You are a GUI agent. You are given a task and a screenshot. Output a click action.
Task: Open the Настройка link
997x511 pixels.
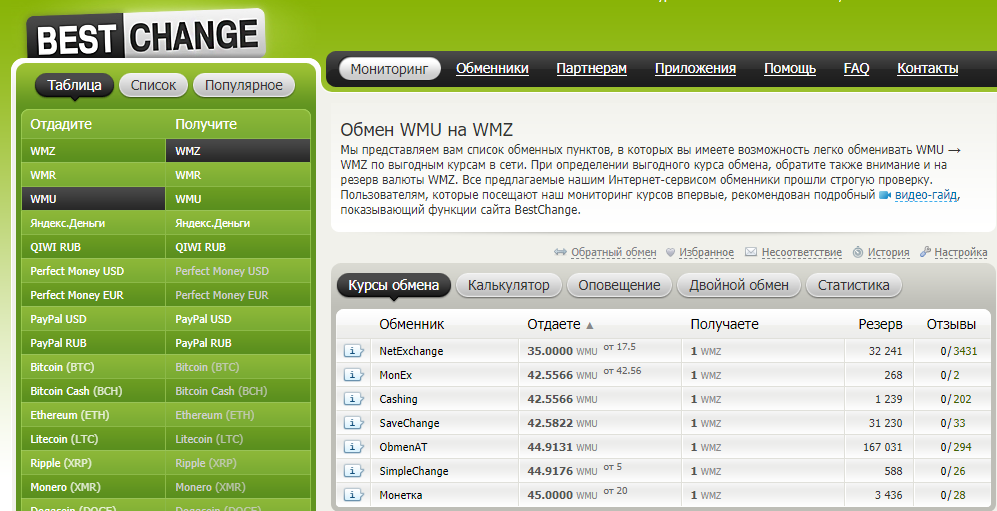pyautogui.click(x=961, y=252)
